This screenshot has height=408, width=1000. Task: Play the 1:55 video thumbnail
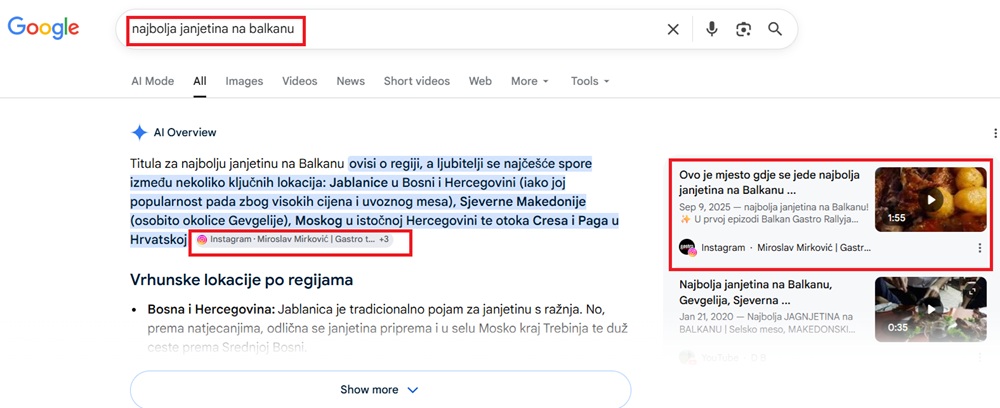(930, 200)
